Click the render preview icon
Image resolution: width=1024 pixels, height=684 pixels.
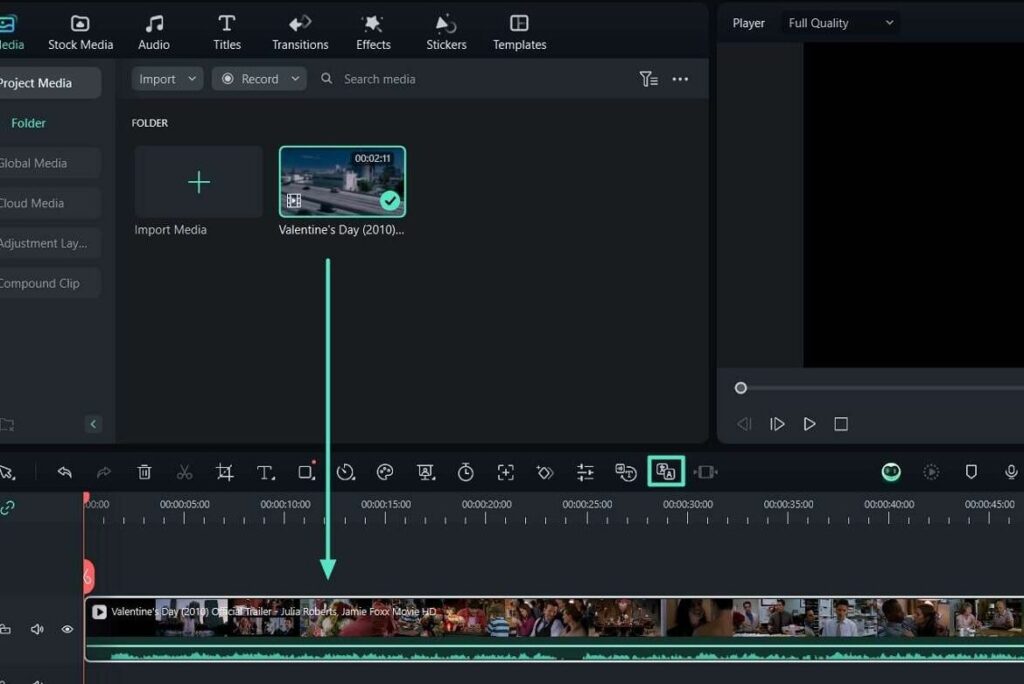coord(931,472)
